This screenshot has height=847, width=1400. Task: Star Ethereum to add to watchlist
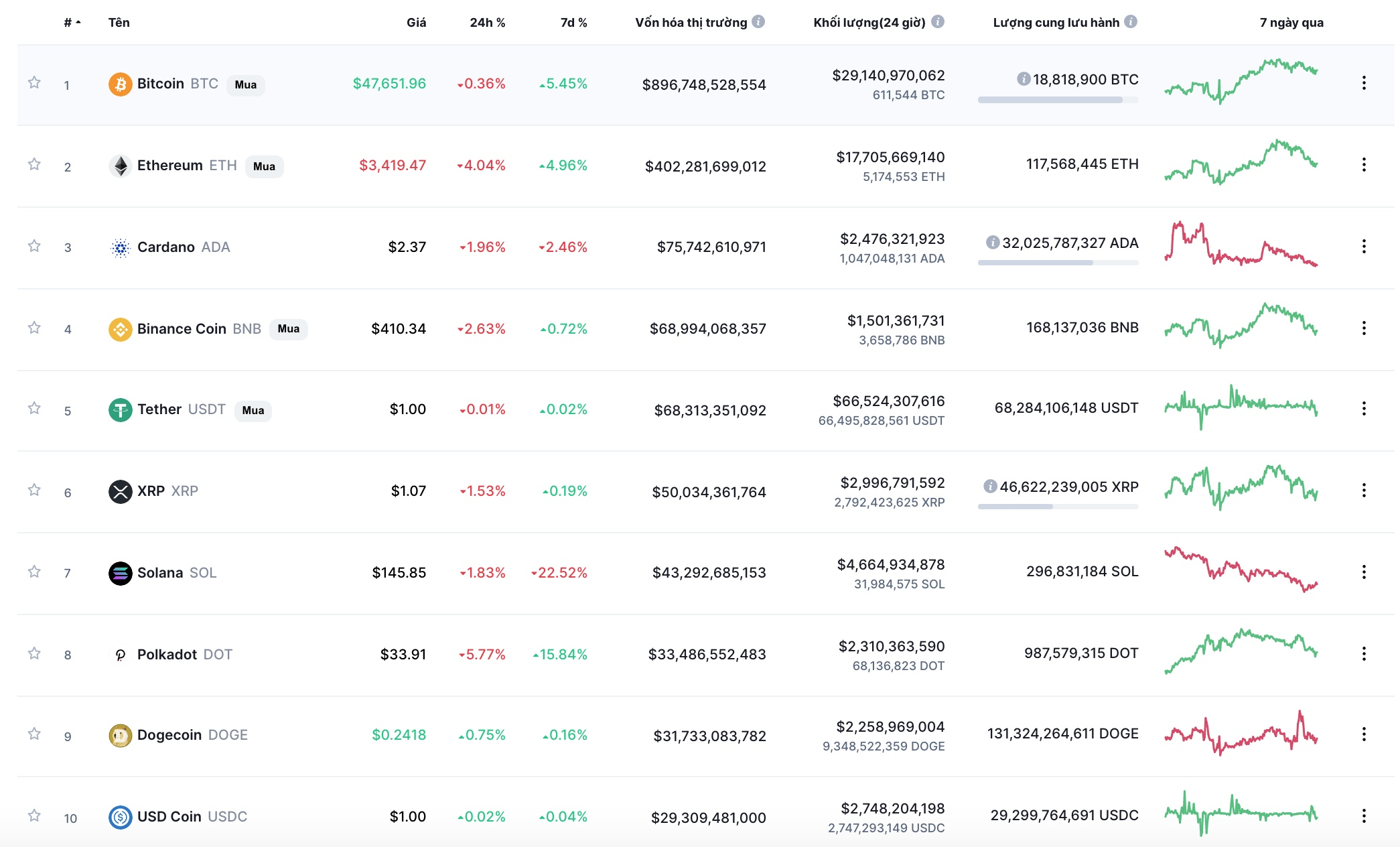34,164
